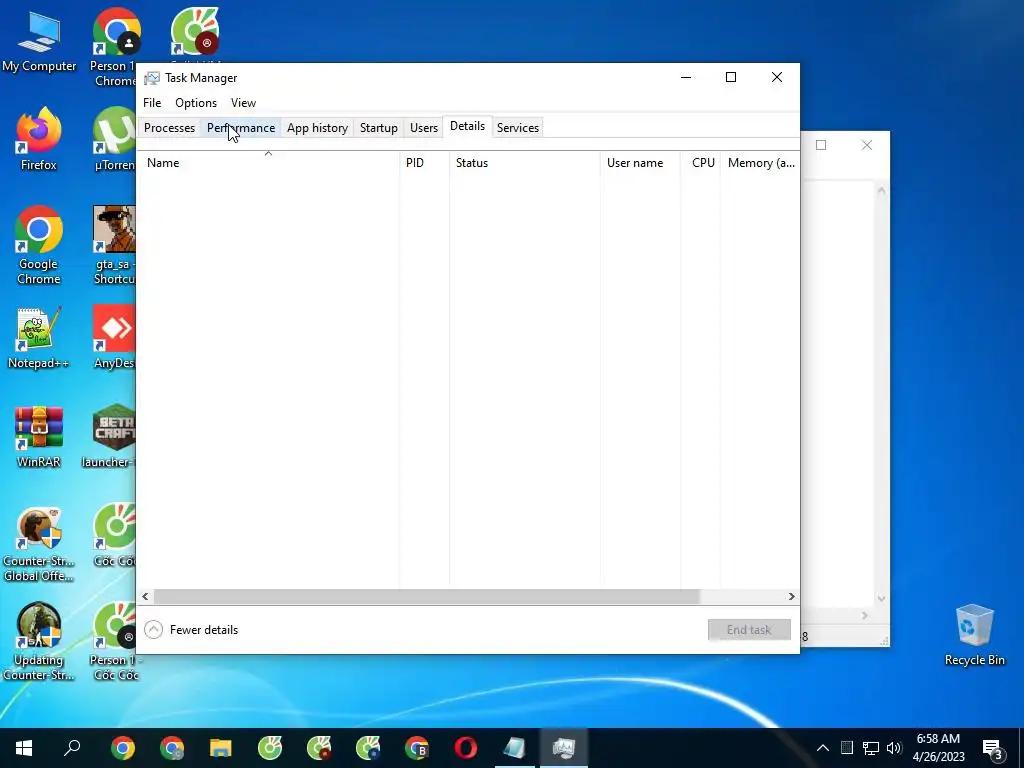
Task: Click the End task button
Action: (x=749, y=630)
